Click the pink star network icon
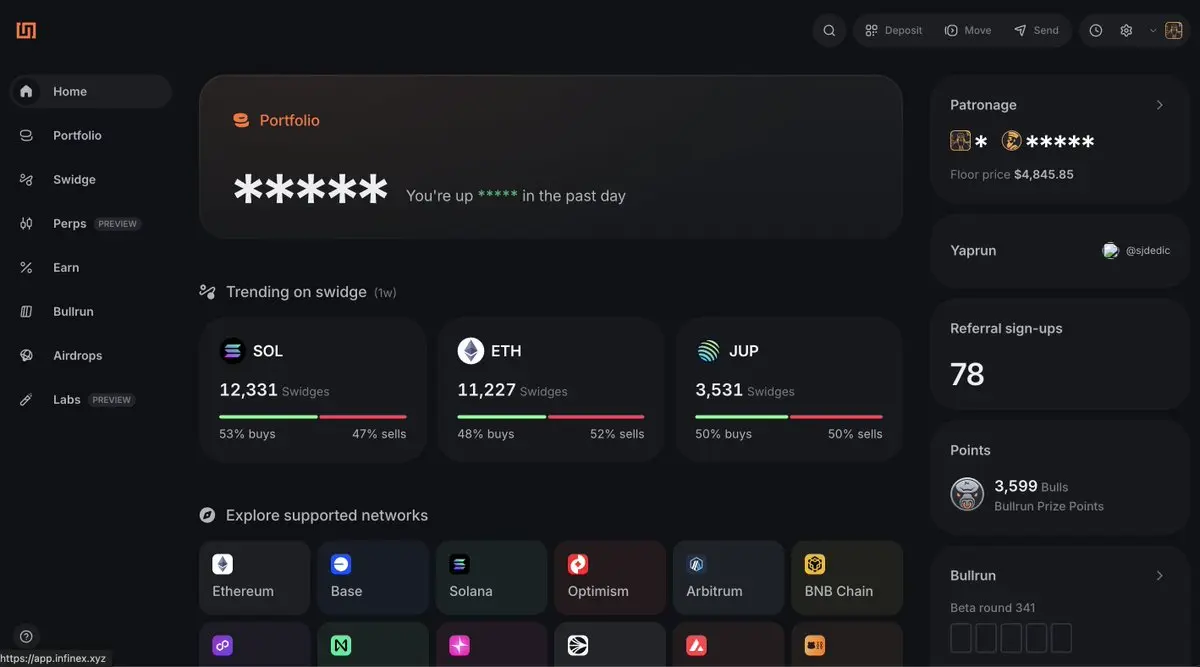 460,645
